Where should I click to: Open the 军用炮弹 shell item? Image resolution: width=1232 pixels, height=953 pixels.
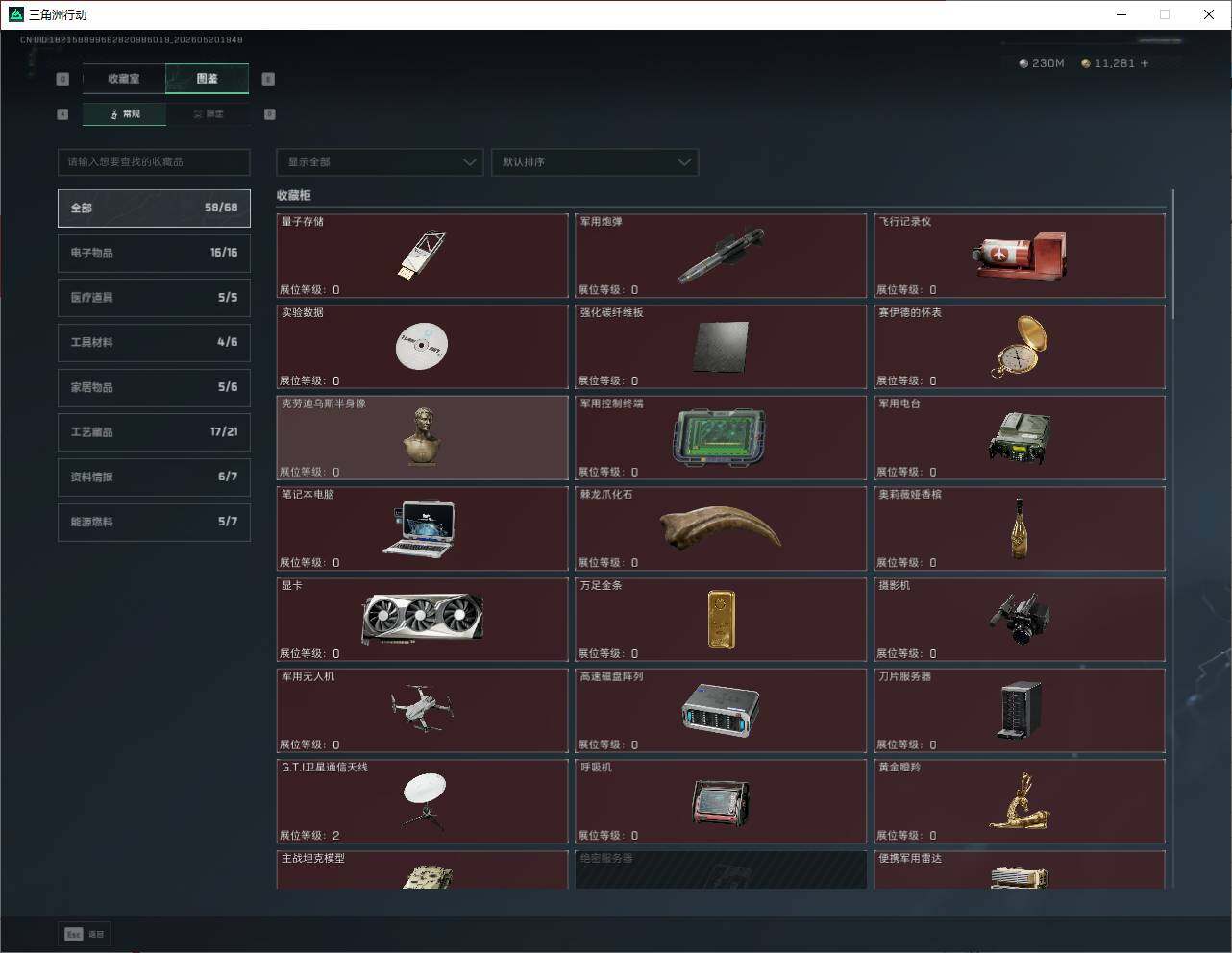click(721, 256)
